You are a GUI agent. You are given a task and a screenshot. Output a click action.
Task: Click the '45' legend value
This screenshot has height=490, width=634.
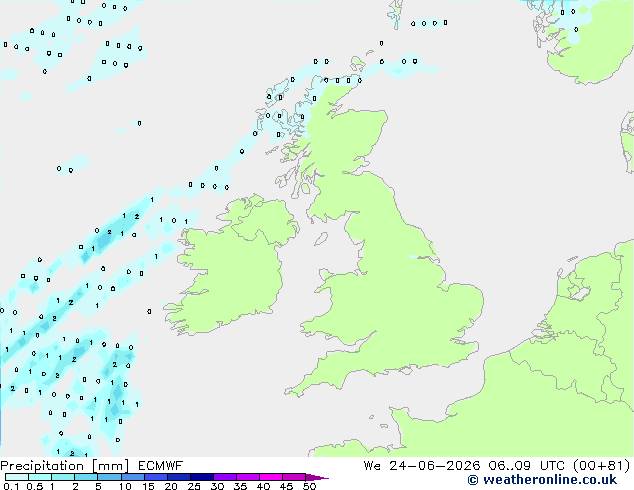tap(286, 486)
